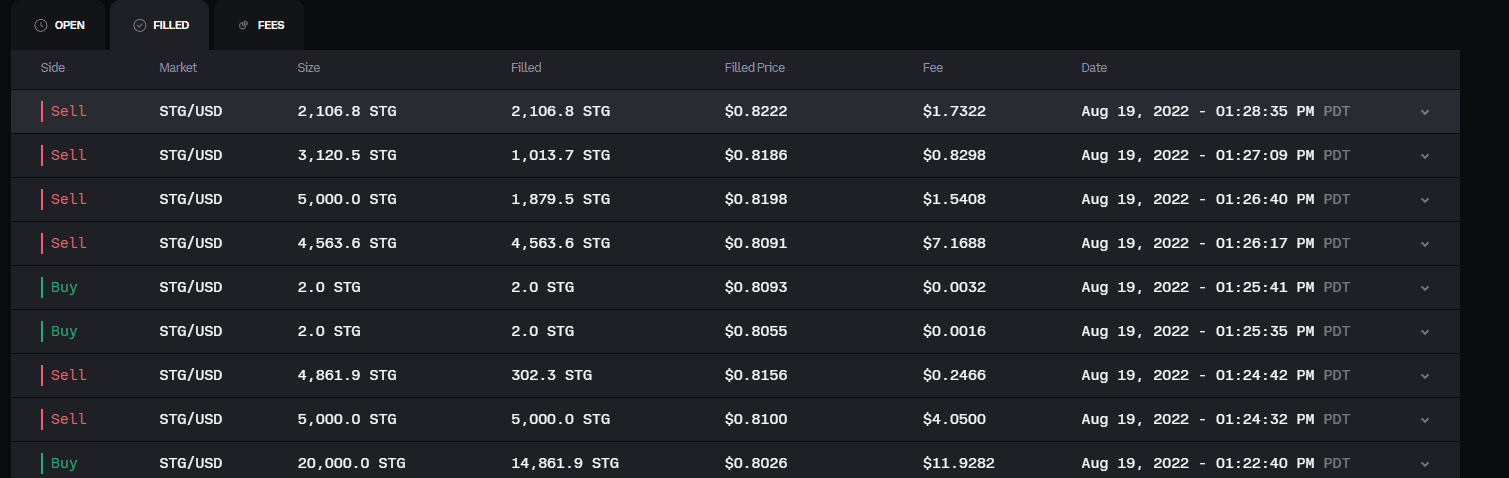The height and width of the screenshot is (478, 1509).
Task: Click the Filled Price column header
Action: click(x=755, y=68)
